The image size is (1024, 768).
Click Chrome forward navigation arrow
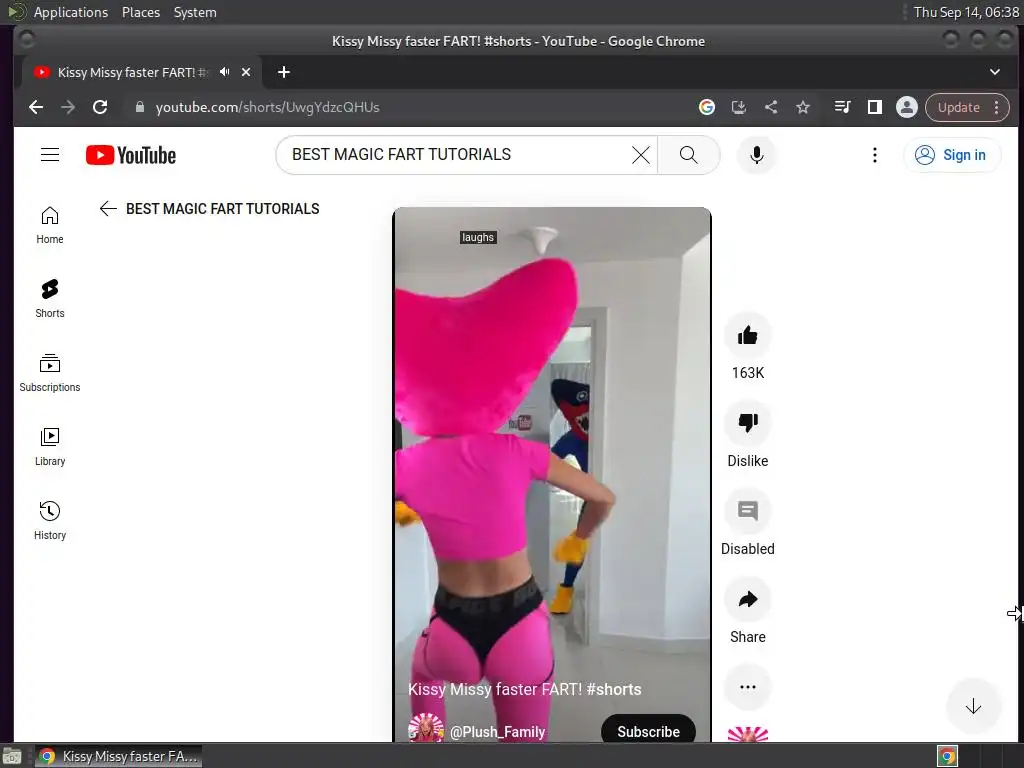(x=68, y=107)
